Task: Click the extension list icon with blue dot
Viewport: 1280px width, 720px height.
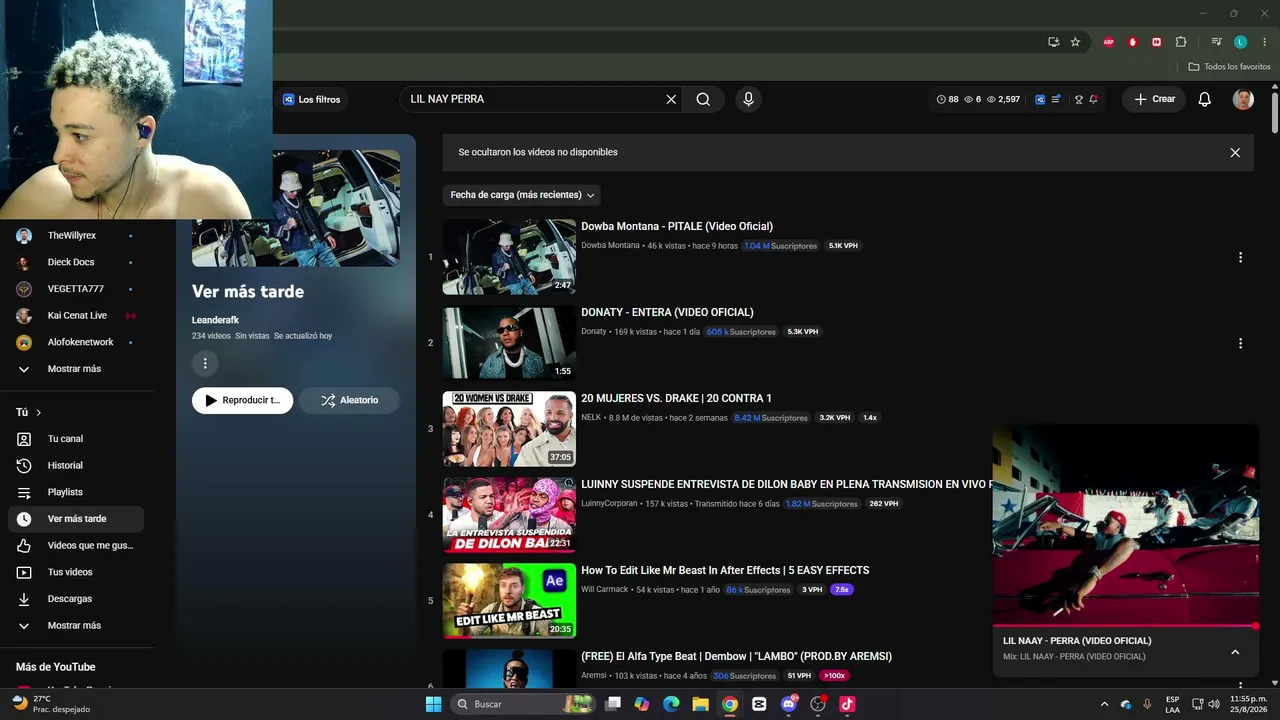Action: coord(1056,99)
